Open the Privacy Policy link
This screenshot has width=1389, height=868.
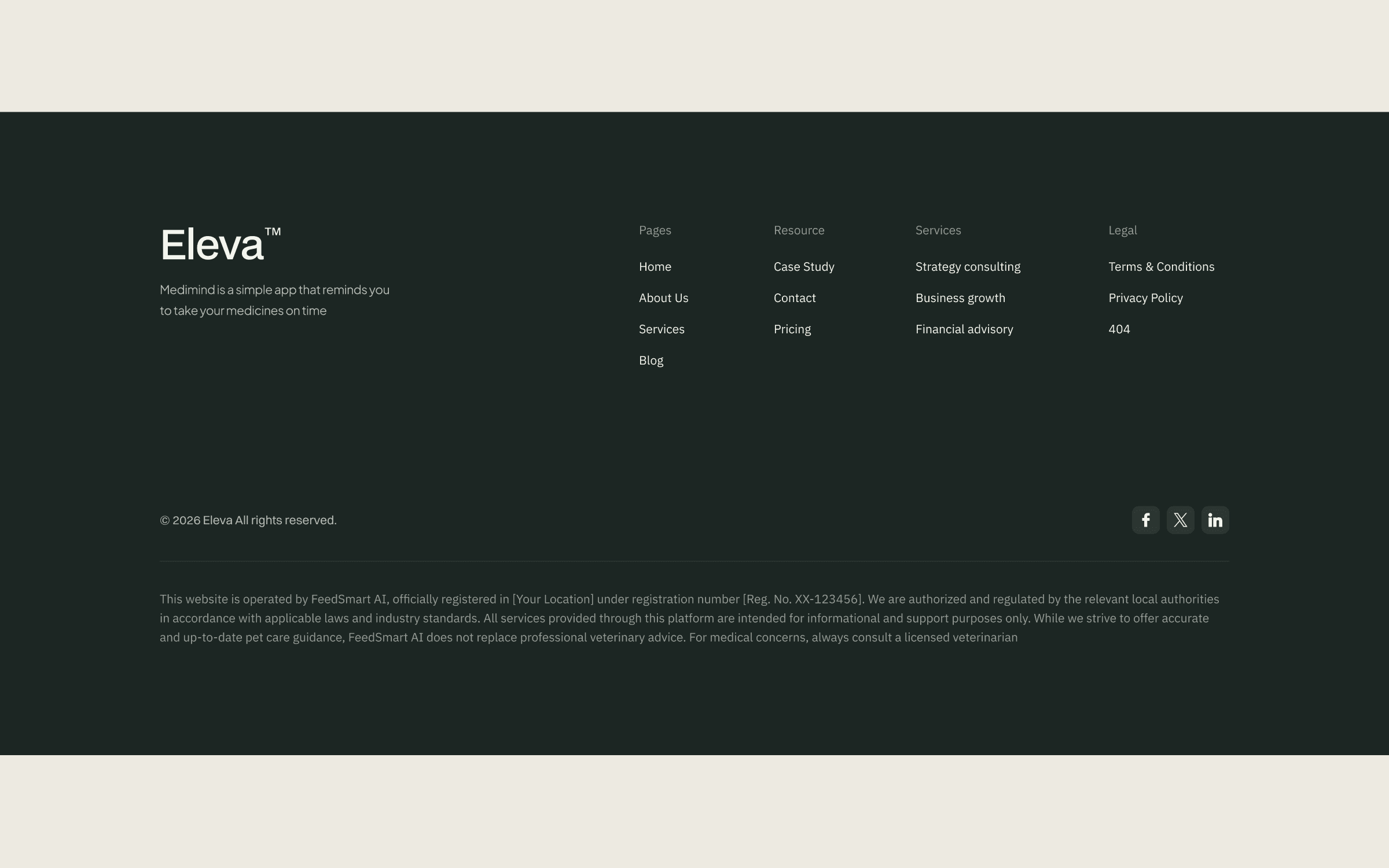1145,298
